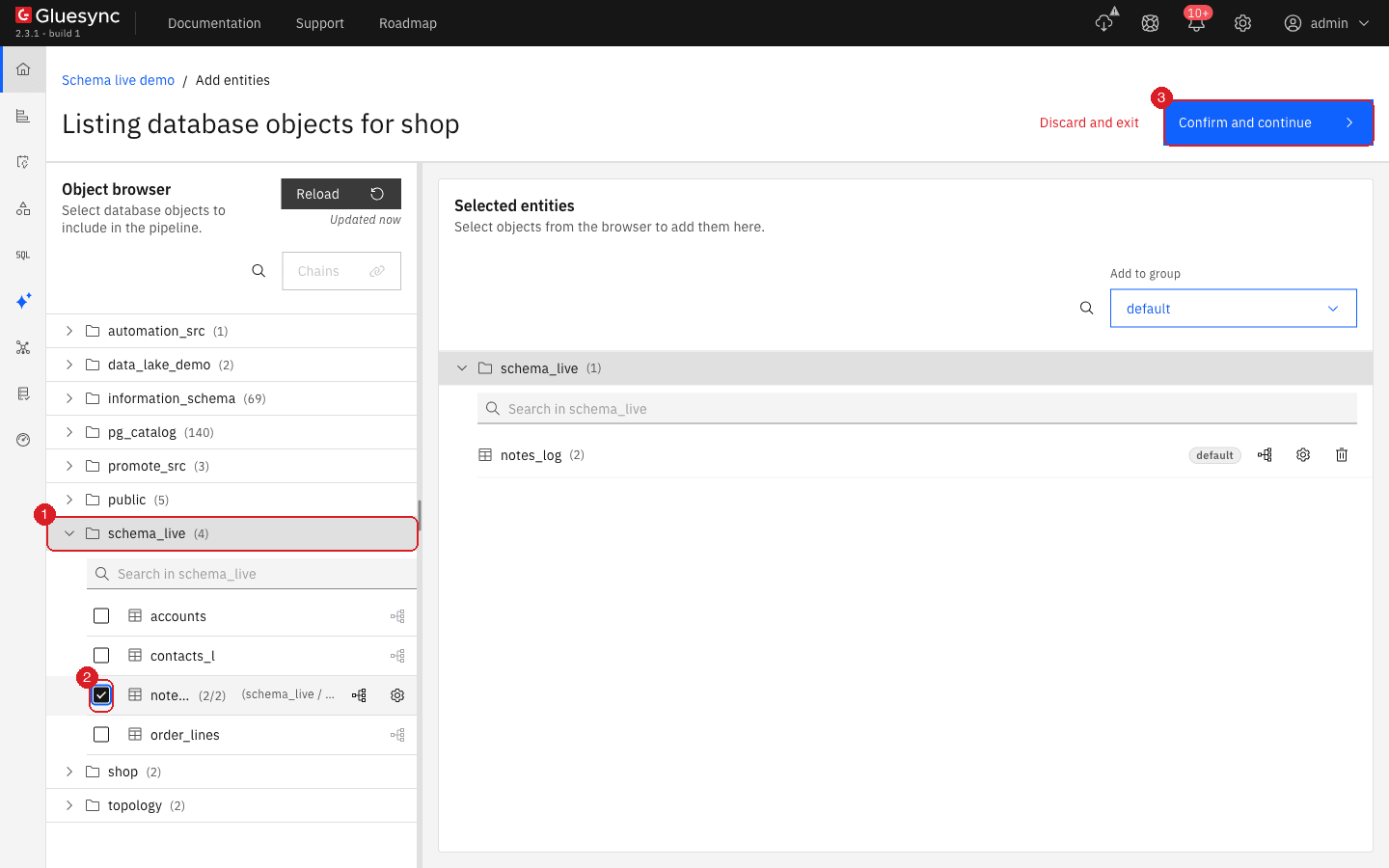Open the hierarchy icon on order_lines row
Viewport: 1389px width, 868px height.
pos(397,735)
